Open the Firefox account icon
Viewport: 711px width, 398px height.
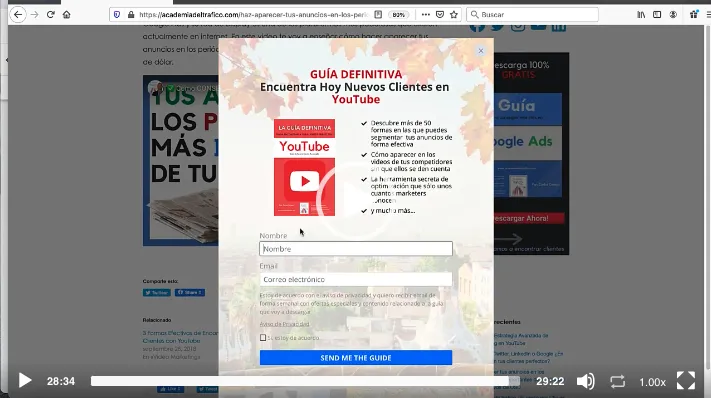(x=673, y=15)
